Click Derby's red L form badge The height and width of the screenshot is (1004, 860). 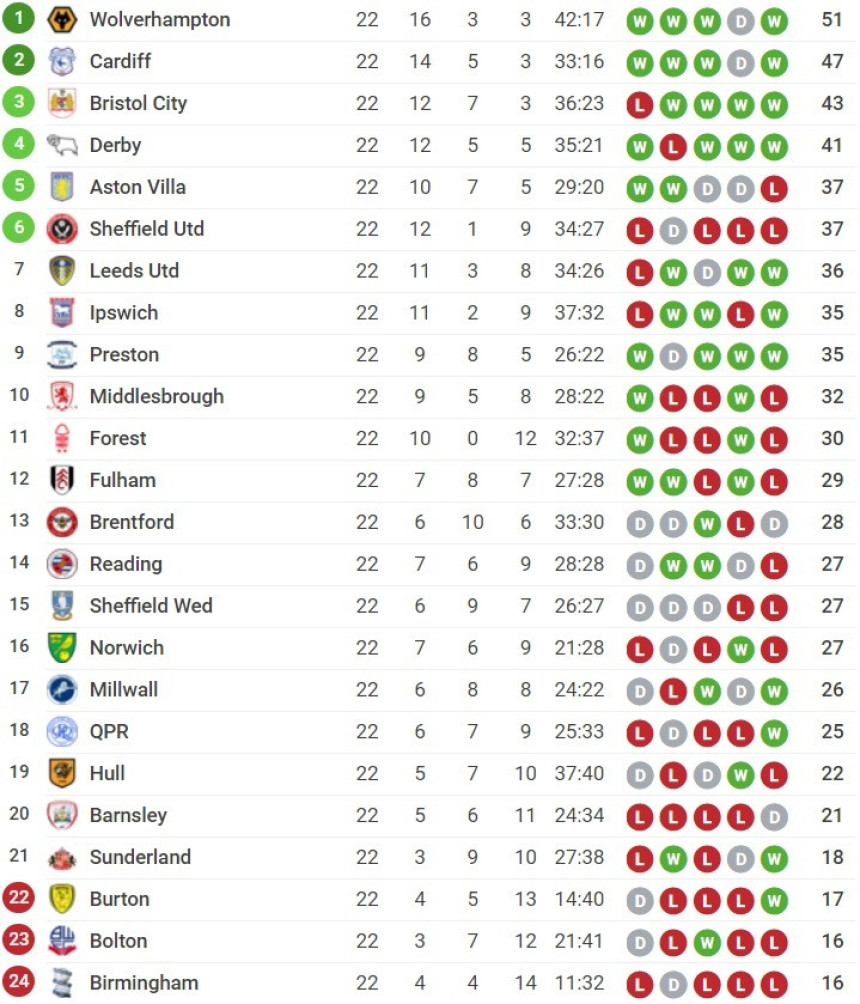tap(673, 148)
